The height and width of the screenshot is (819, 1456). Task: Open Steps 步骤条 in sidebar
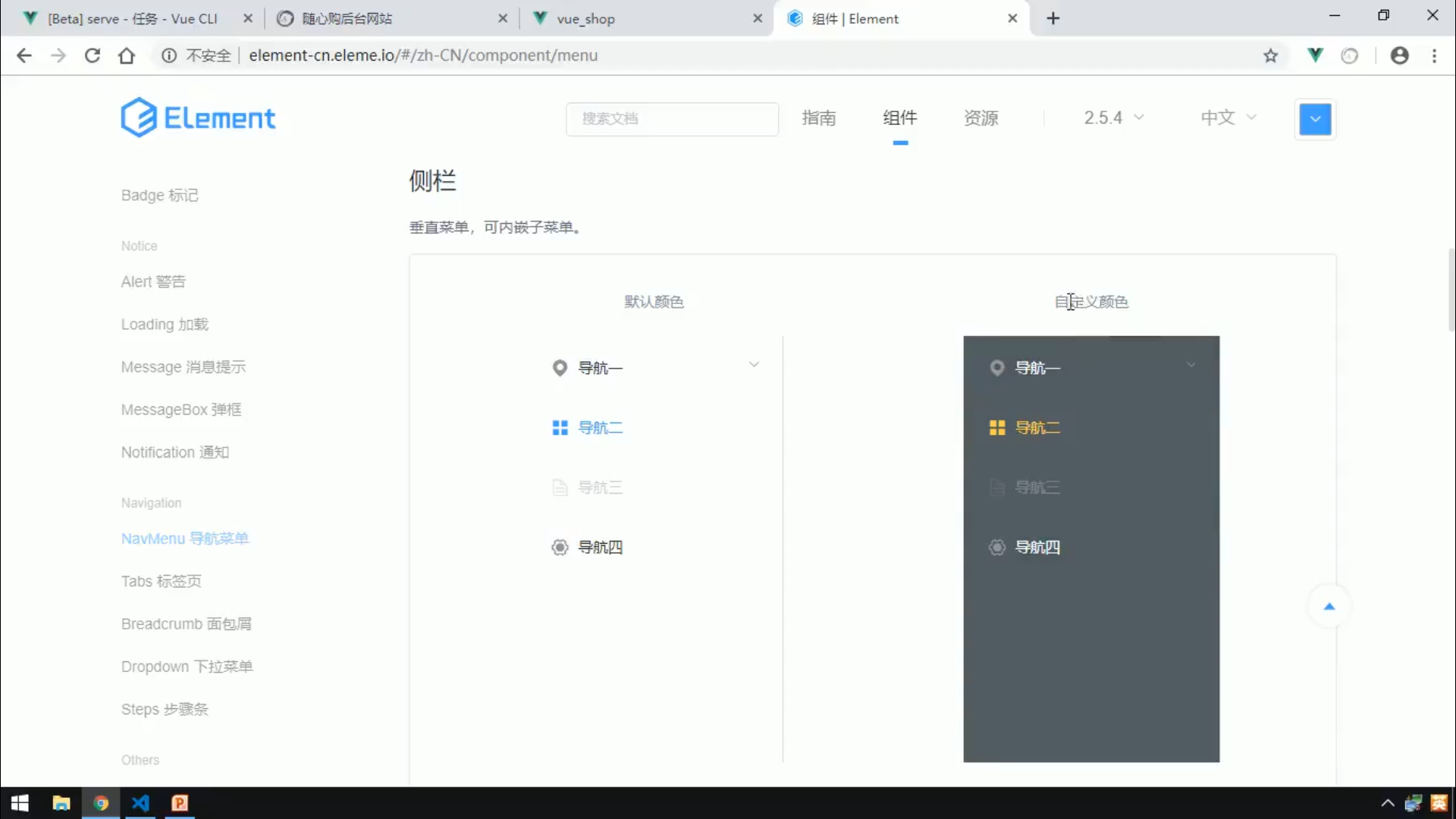165,709
